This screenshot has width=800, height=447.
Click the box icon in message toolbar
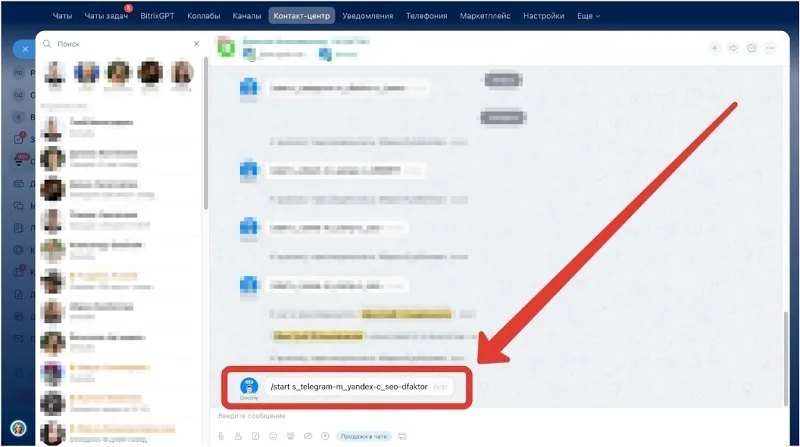pos(290,436)
